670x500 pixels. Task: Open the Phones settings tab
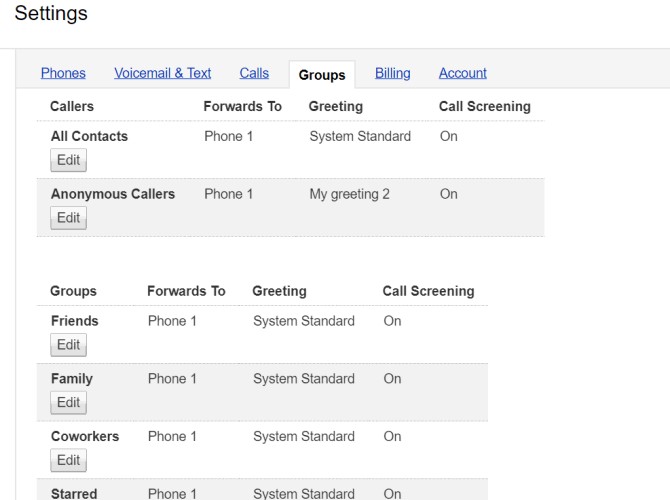pyautogui.click(x=63, y=73)
